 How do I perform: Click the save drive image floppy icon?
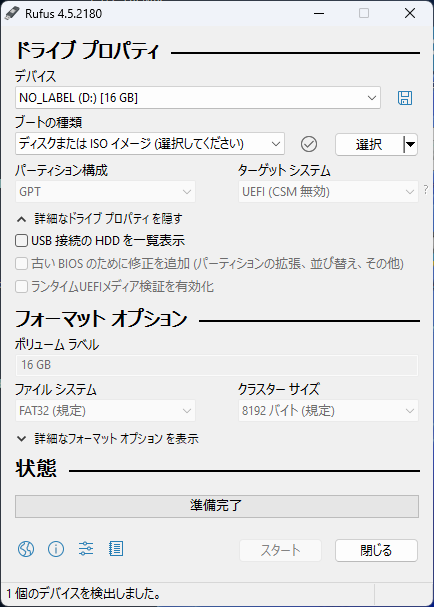[x=405, y=98]
